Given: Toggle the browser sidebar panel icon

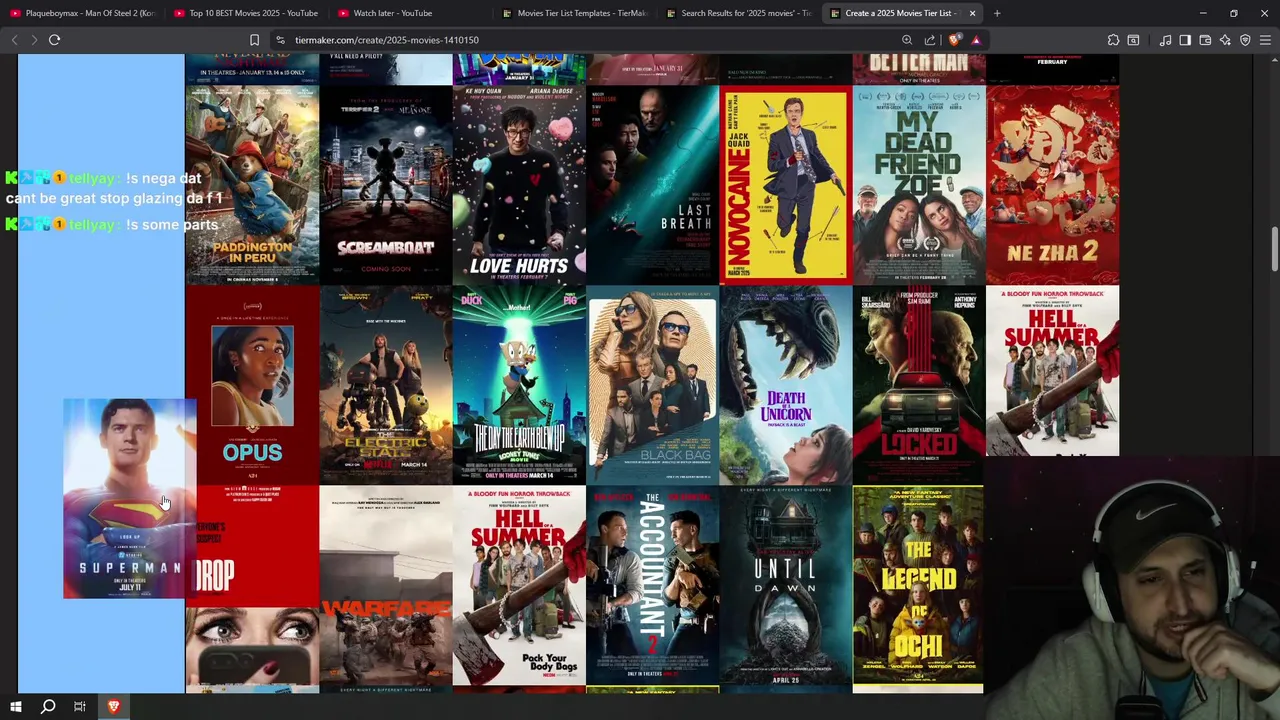Looking at the screenshot, I should (1185, 40).
